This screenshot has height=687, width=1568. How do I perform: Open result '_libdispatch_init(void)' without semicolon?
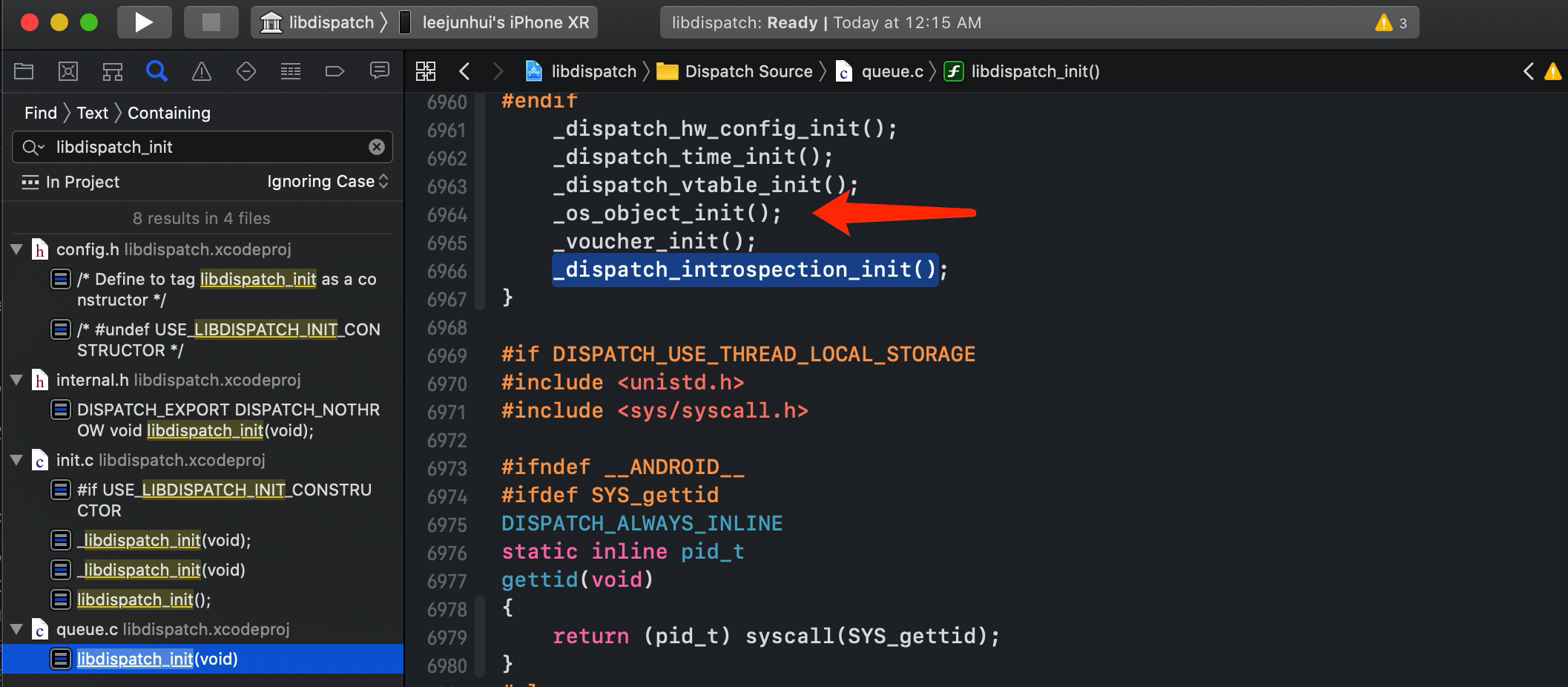(161, 570)
